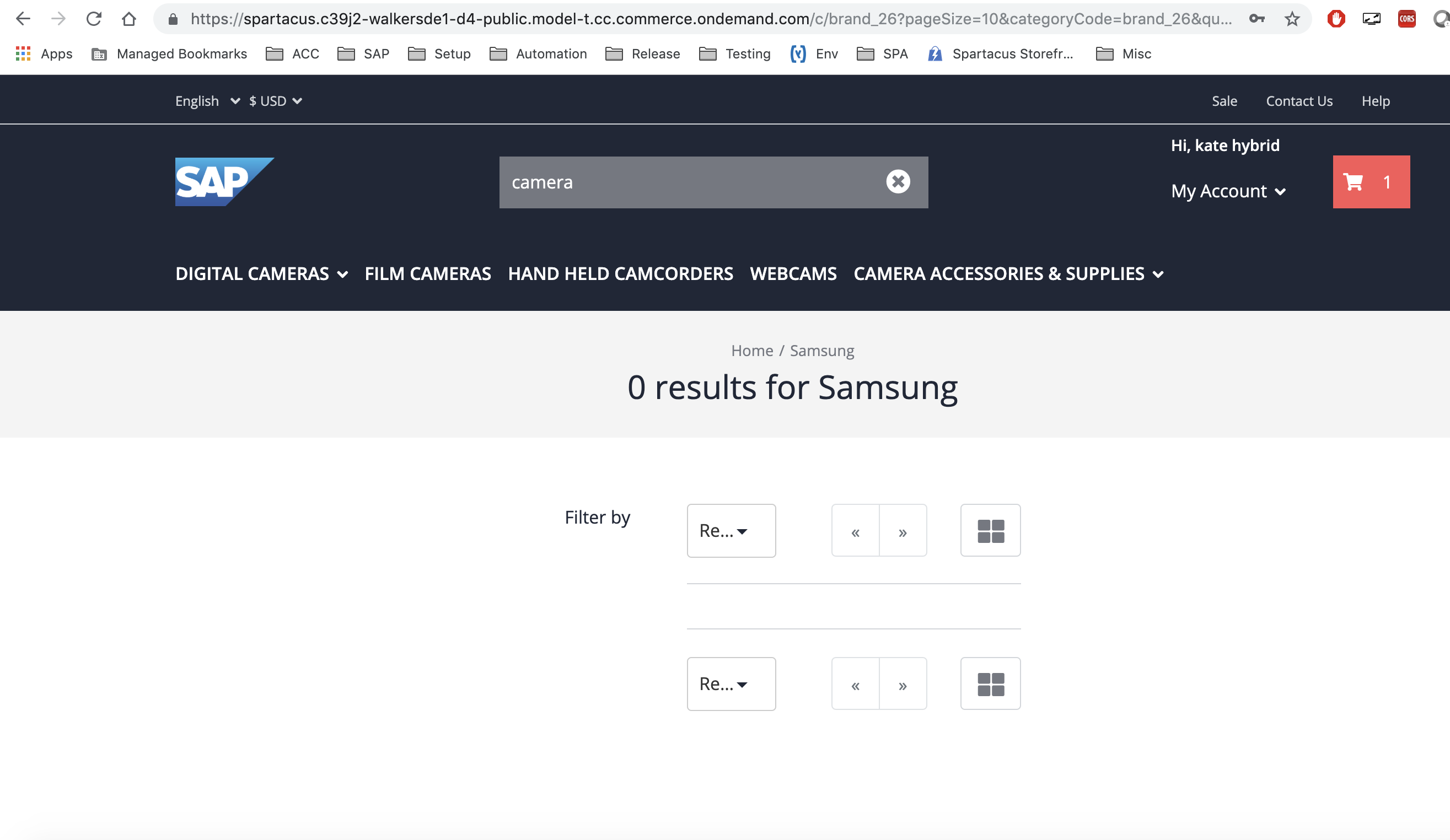Open the screen-cast extension icon

click(x=1372, y=19)
